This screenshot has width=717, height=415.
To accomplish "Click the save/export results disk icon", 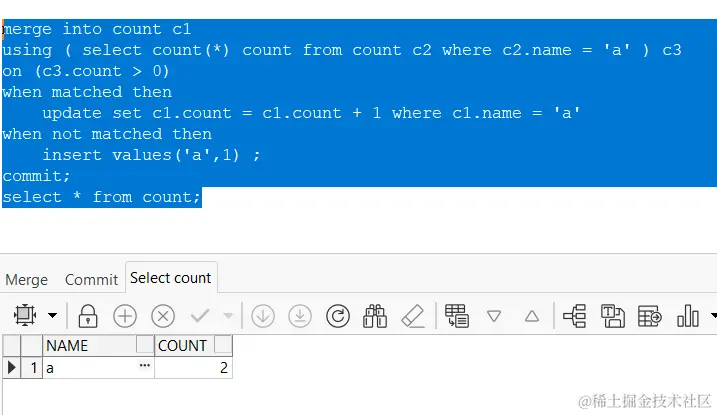I will tap(613, 316).
